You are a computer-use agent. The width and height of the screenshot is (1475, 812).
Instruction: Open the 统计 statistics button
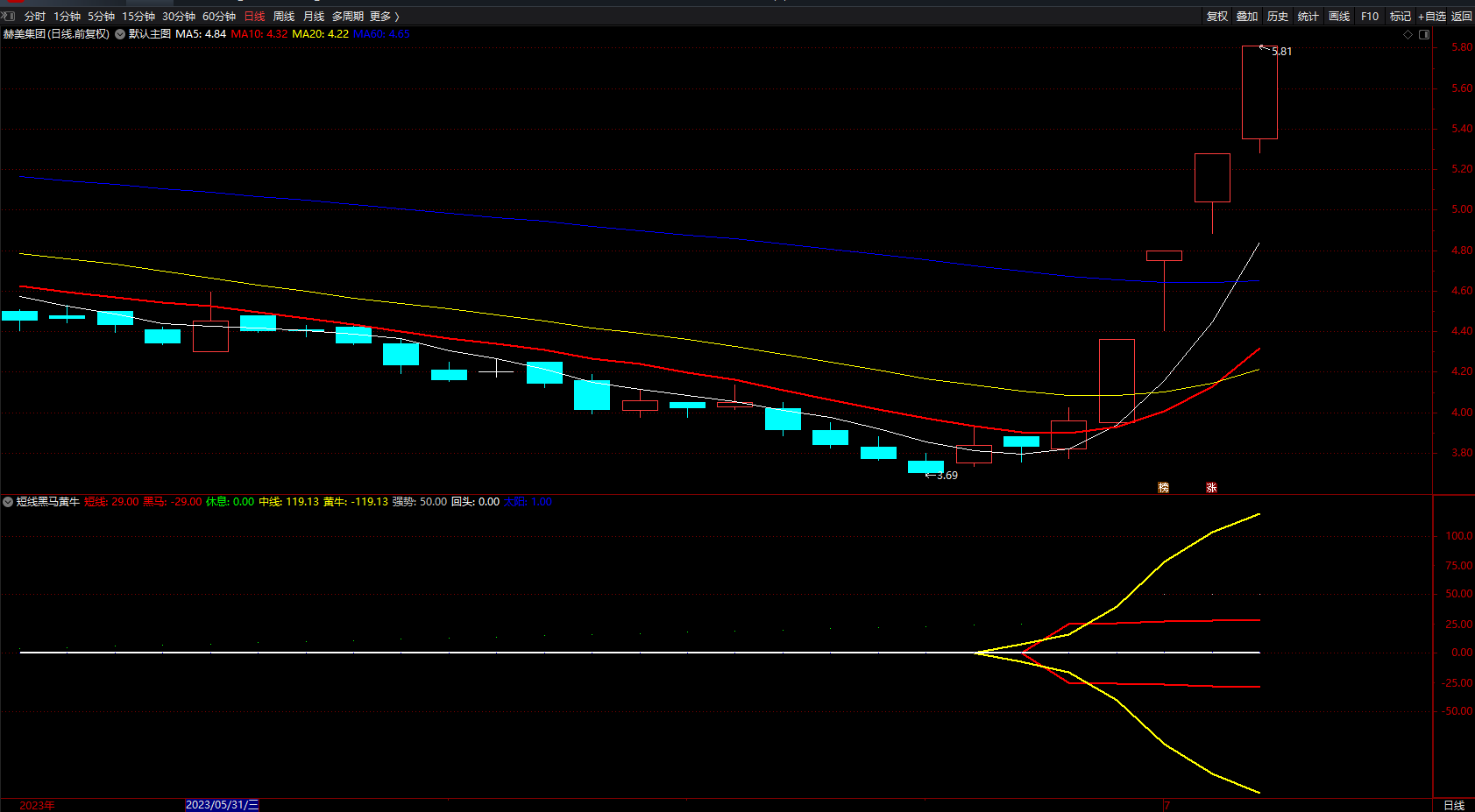(1308, 17)
